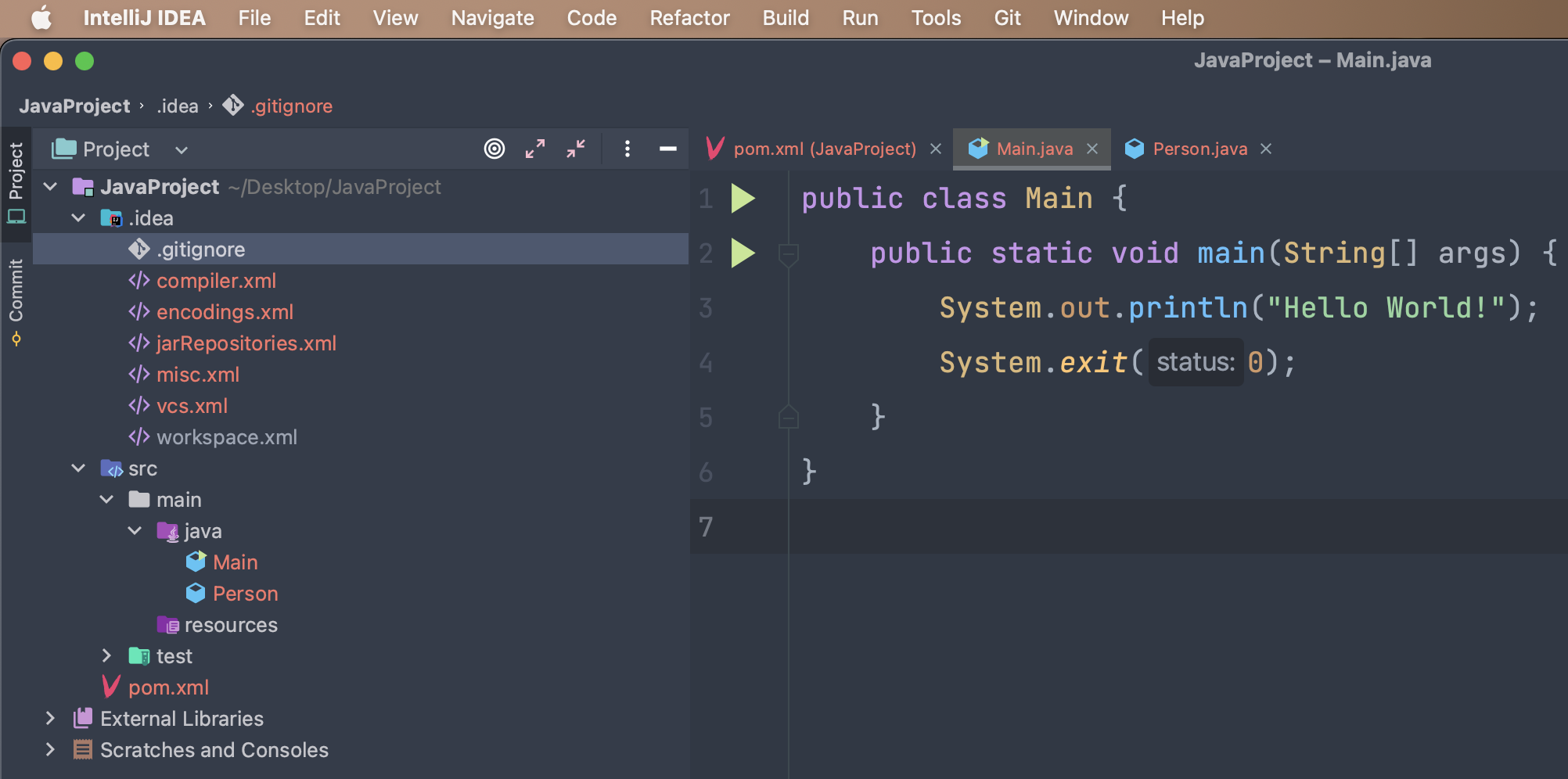1568x779 pixels.
Task: Open the Refactor menu
Action: click(689, 18)
